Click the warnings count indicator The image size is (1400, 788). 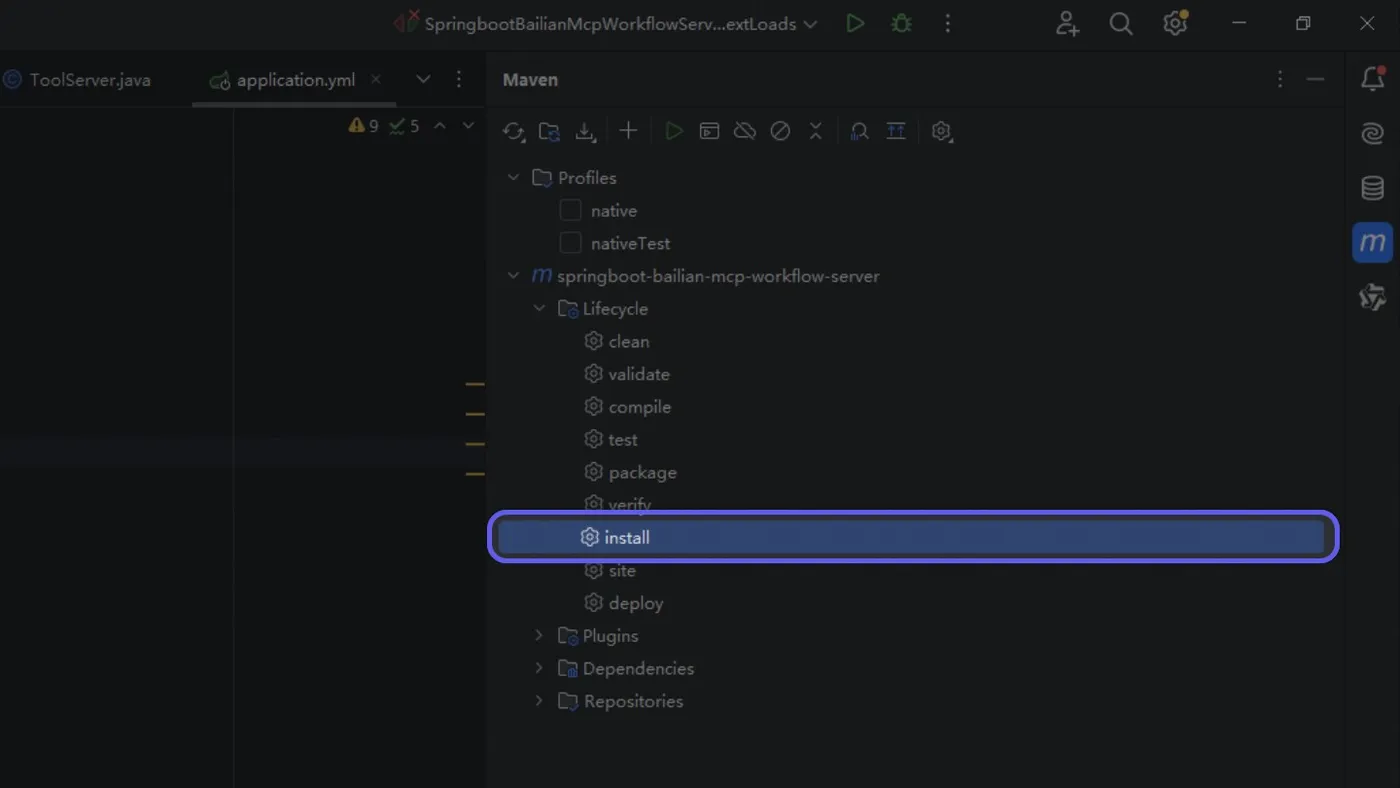click(364, 125)
